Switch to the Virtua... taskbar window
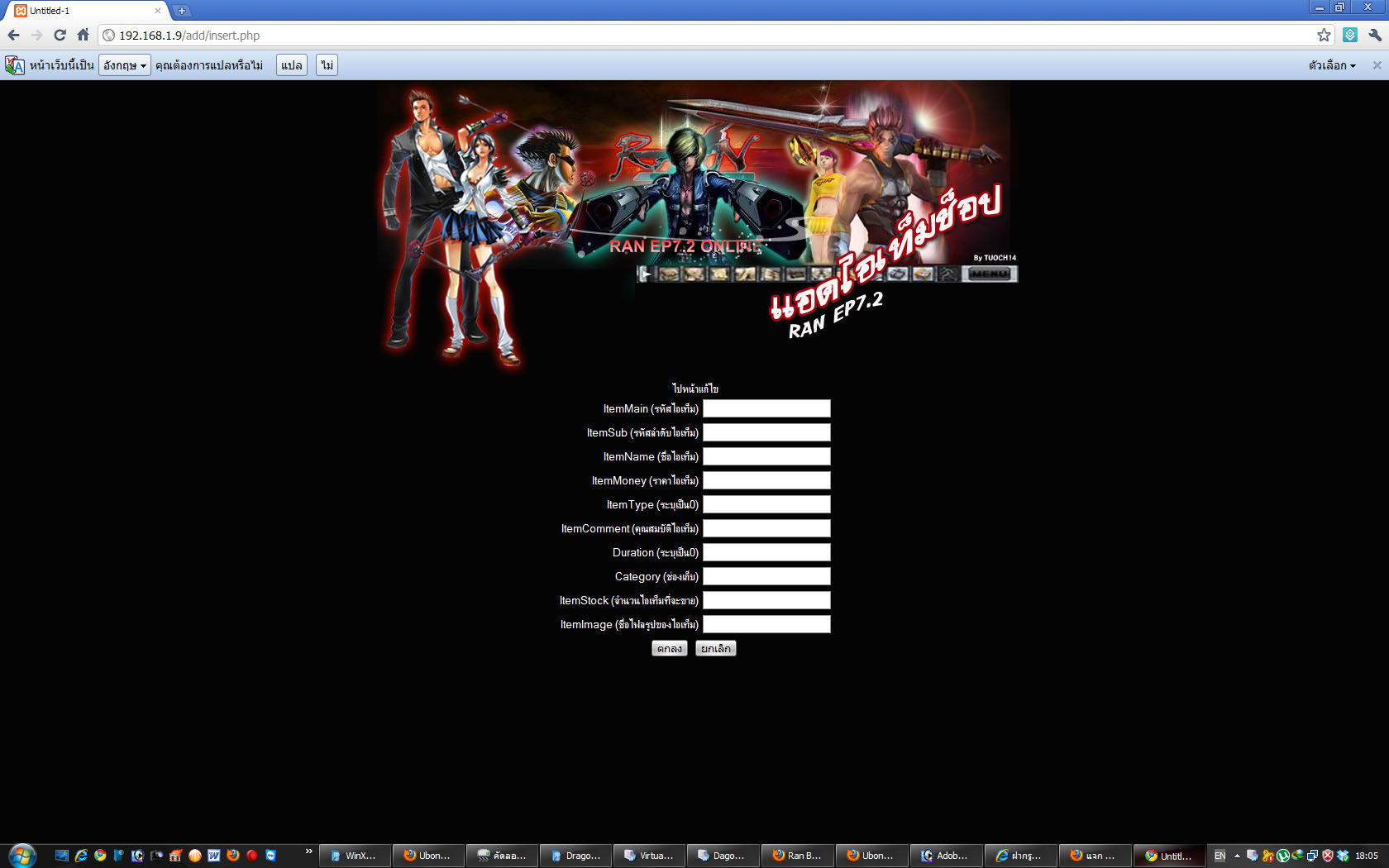The image size is (1389, 868). 650,856
